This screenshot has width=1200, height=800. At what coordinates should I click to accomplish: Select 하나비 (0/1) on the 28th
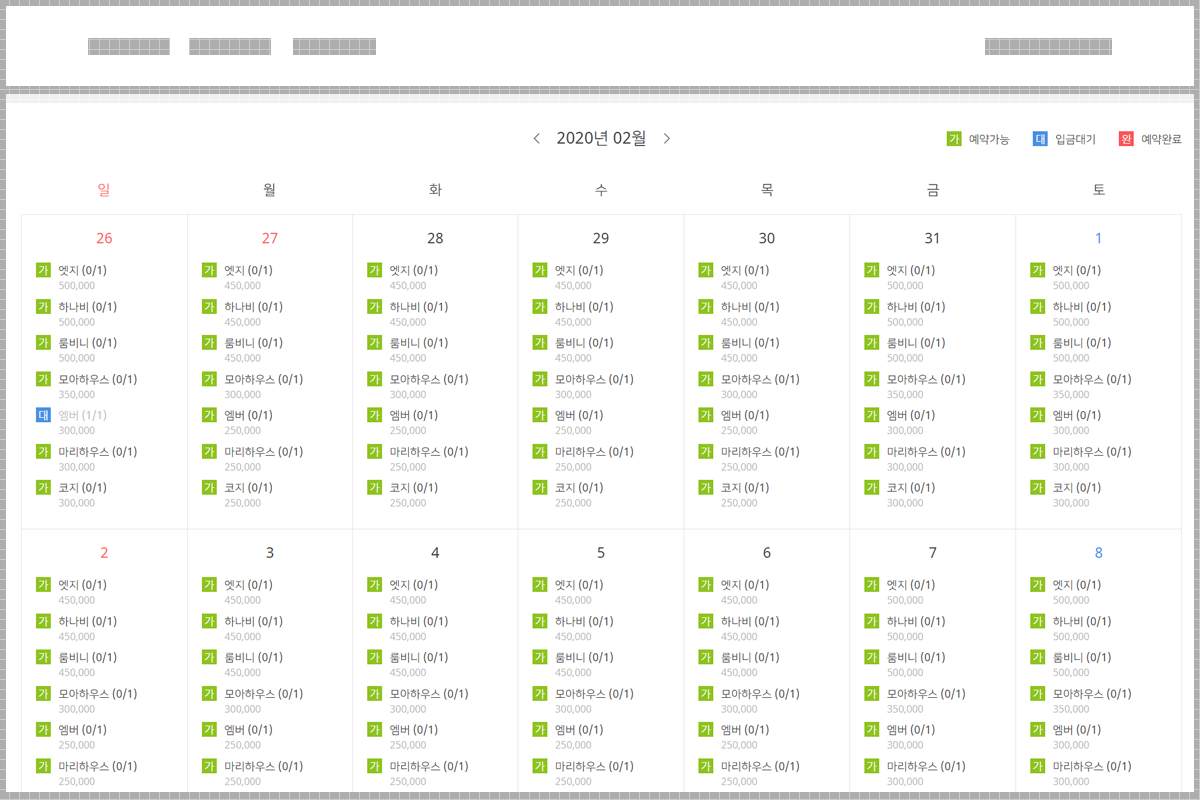[x=419, y=307]
